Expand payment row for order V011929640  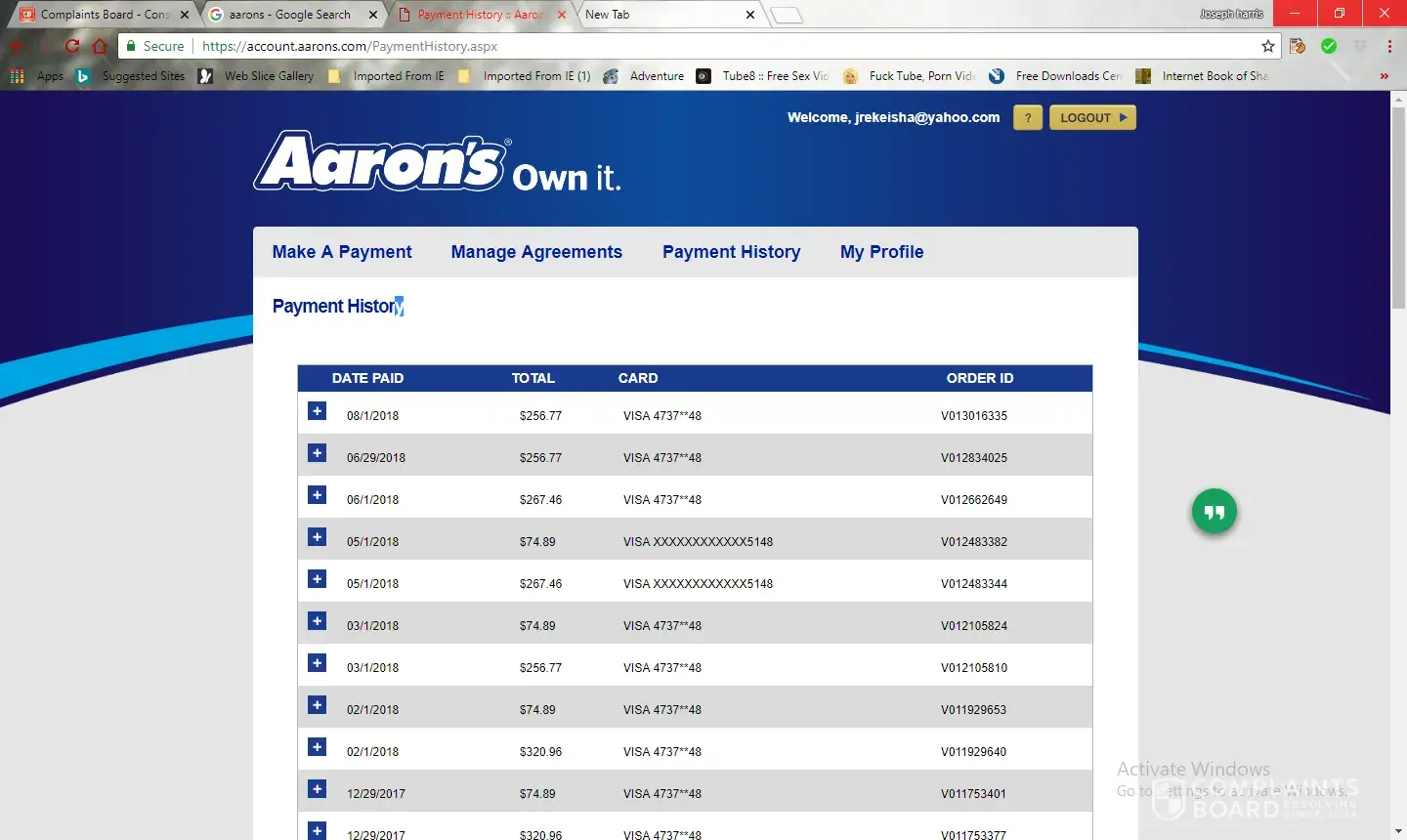(x=317, y=747)
